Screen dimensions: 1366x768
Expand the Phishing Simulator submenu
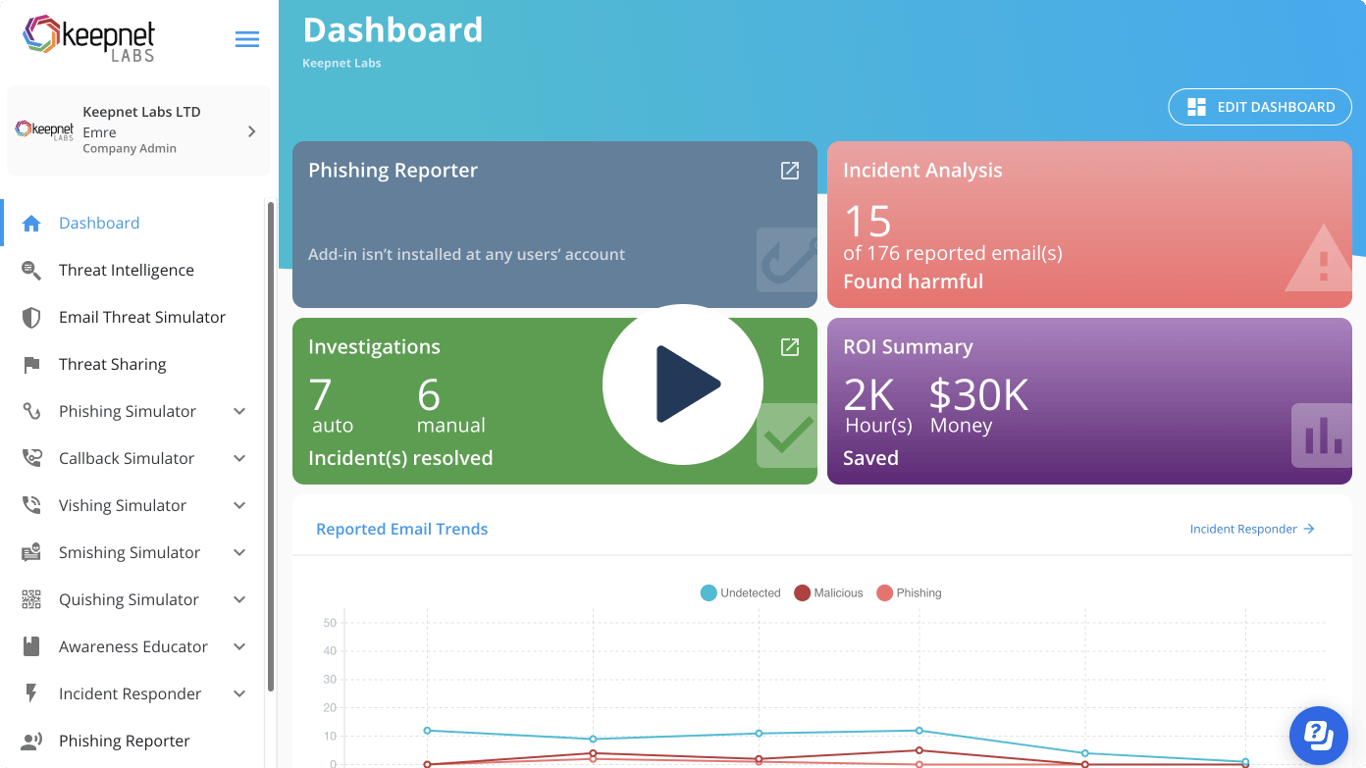pyautogui.click(x=239, y=411)
